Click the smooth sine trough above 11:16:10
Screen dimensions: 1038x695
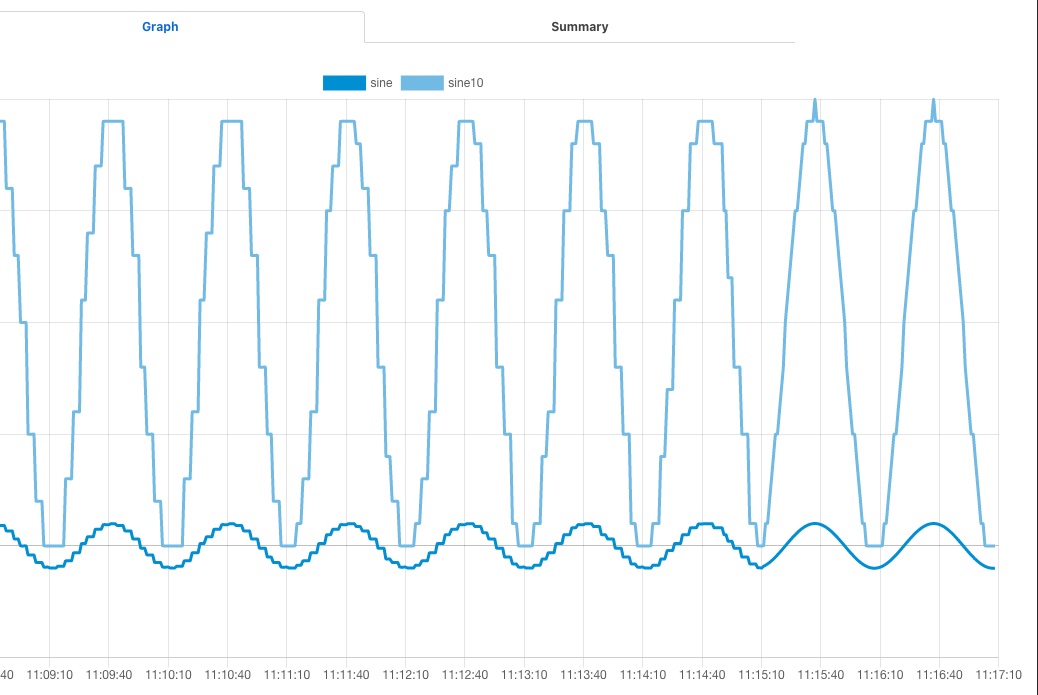click(875, 568)
